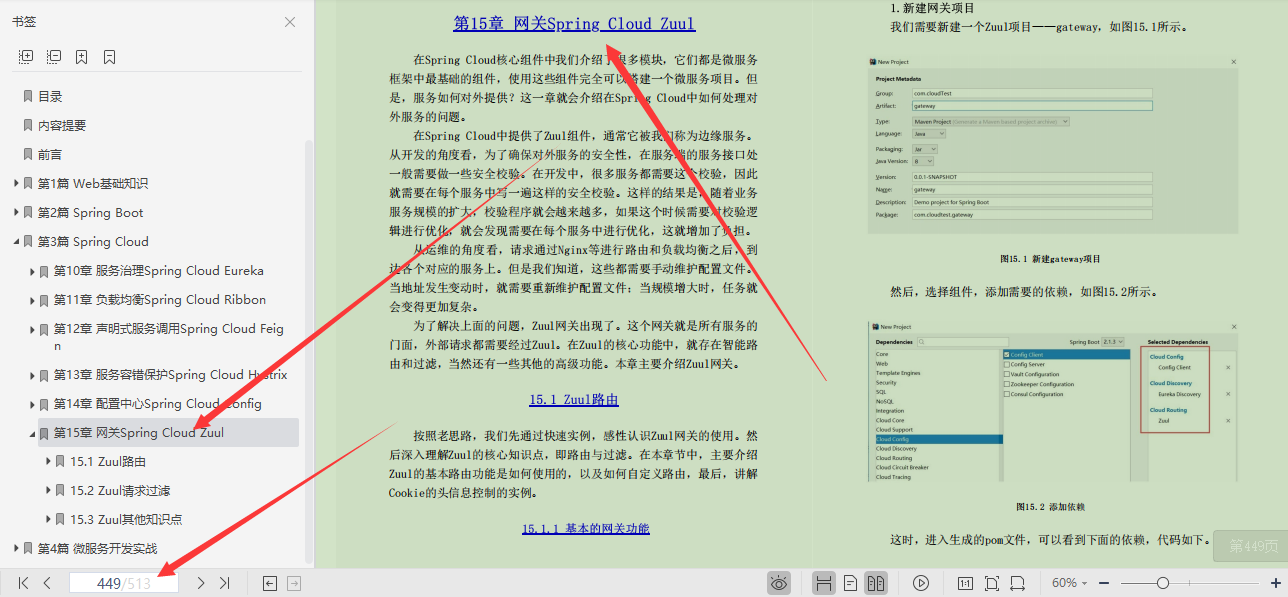This screenshot has width=1288, height=597.
Task: Select 第14章 配置中心Spring Cloud Config bookmark
Action: (158, 404)
